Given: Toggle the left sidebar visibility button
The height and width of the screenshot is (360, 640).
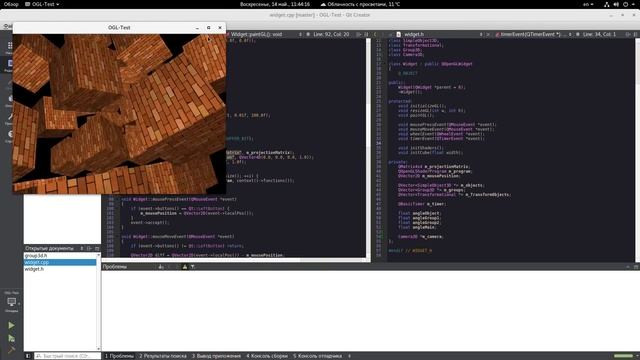Looking at the screenshot, I should [x=28, y=356].
